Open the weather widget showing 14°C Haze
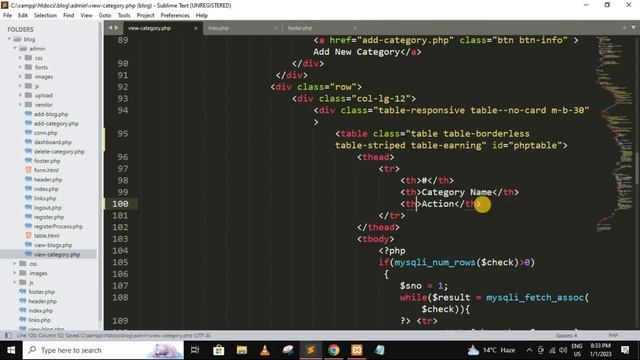Viewport: 640px width, 360px height. (x=492, y=350)
